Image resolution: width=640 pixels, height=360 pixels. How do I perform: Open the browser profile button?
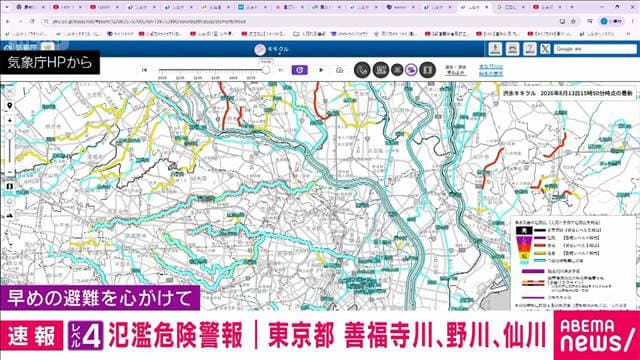coord(611,21)
